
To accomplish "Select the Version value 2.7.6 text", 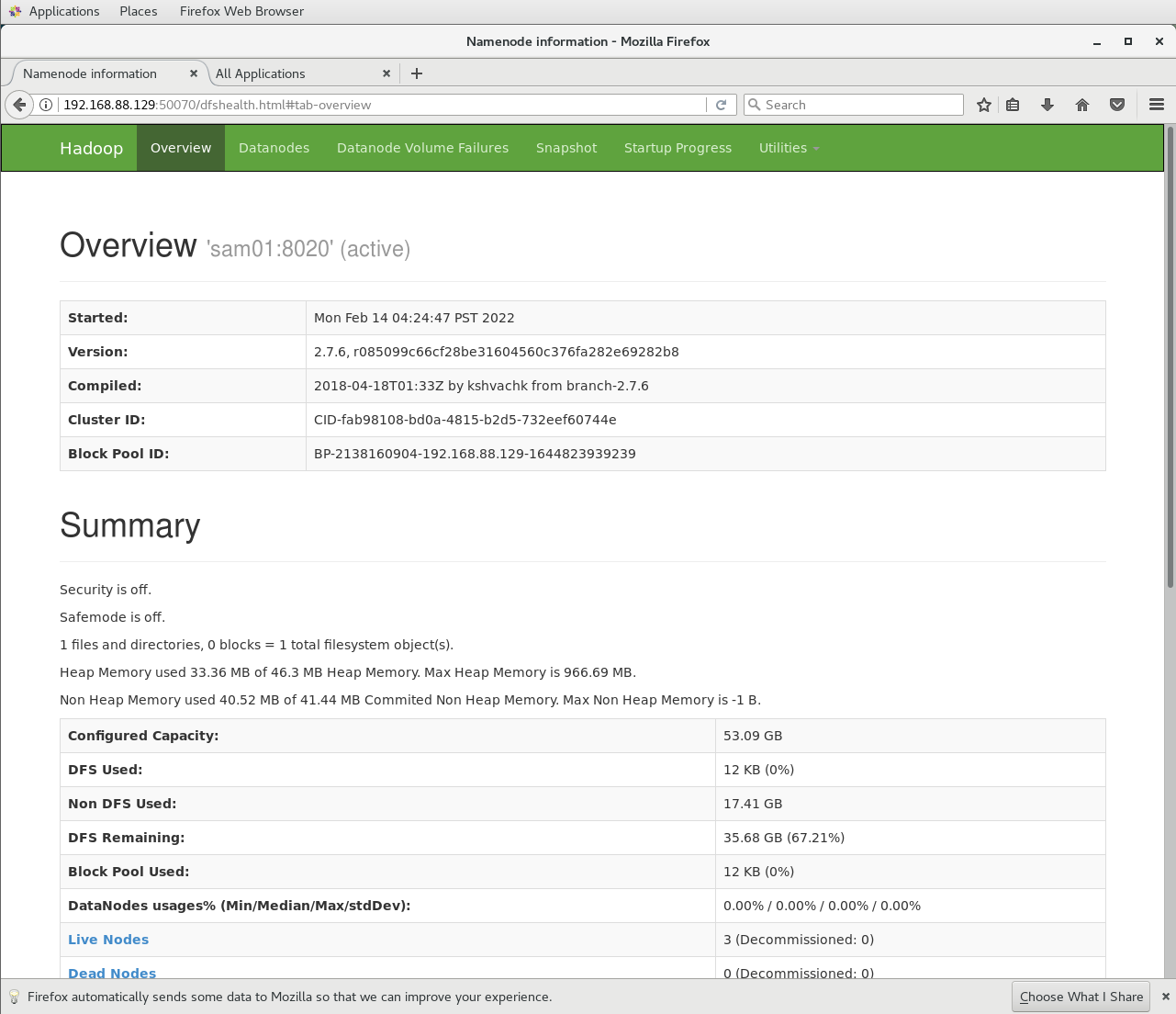I will point(497,352).
